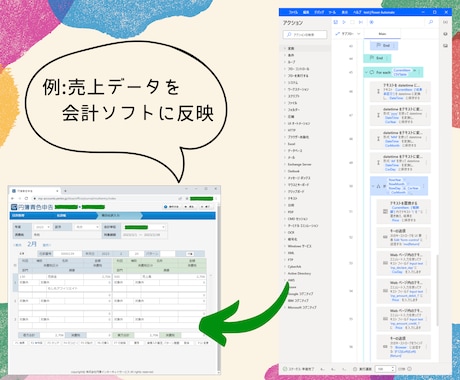This screenshot has height=380, width=460.
Task: Select the システム category in actions list
Action: point(293,83)
